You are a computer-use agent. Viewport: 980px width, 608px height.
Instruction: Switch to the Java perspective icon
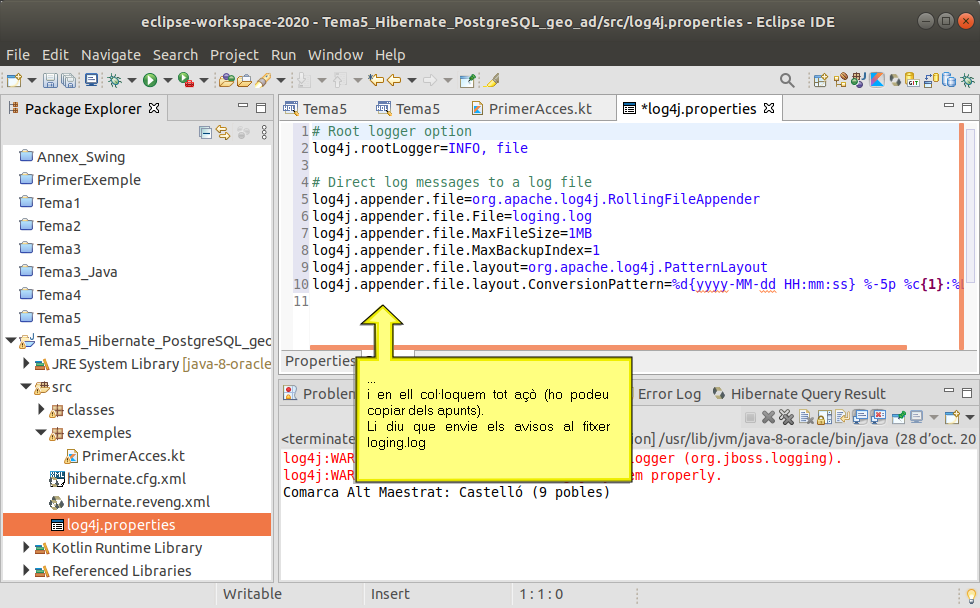point(859,80)
